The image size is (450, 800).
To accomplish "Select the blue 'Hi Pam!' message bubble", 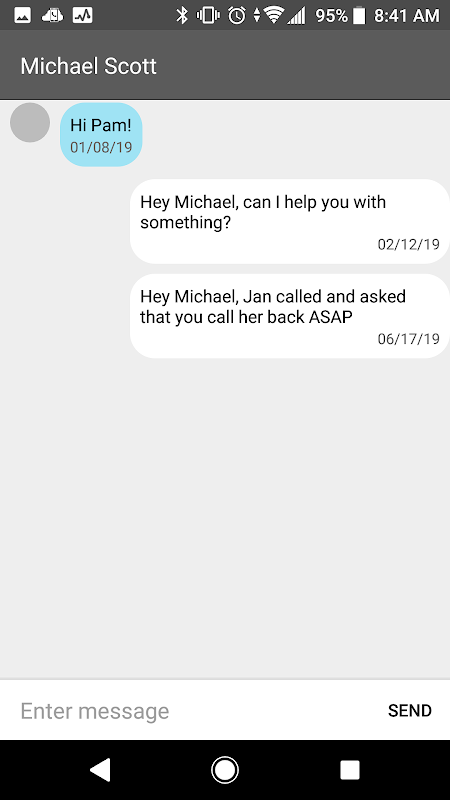I will click(101, 135).
